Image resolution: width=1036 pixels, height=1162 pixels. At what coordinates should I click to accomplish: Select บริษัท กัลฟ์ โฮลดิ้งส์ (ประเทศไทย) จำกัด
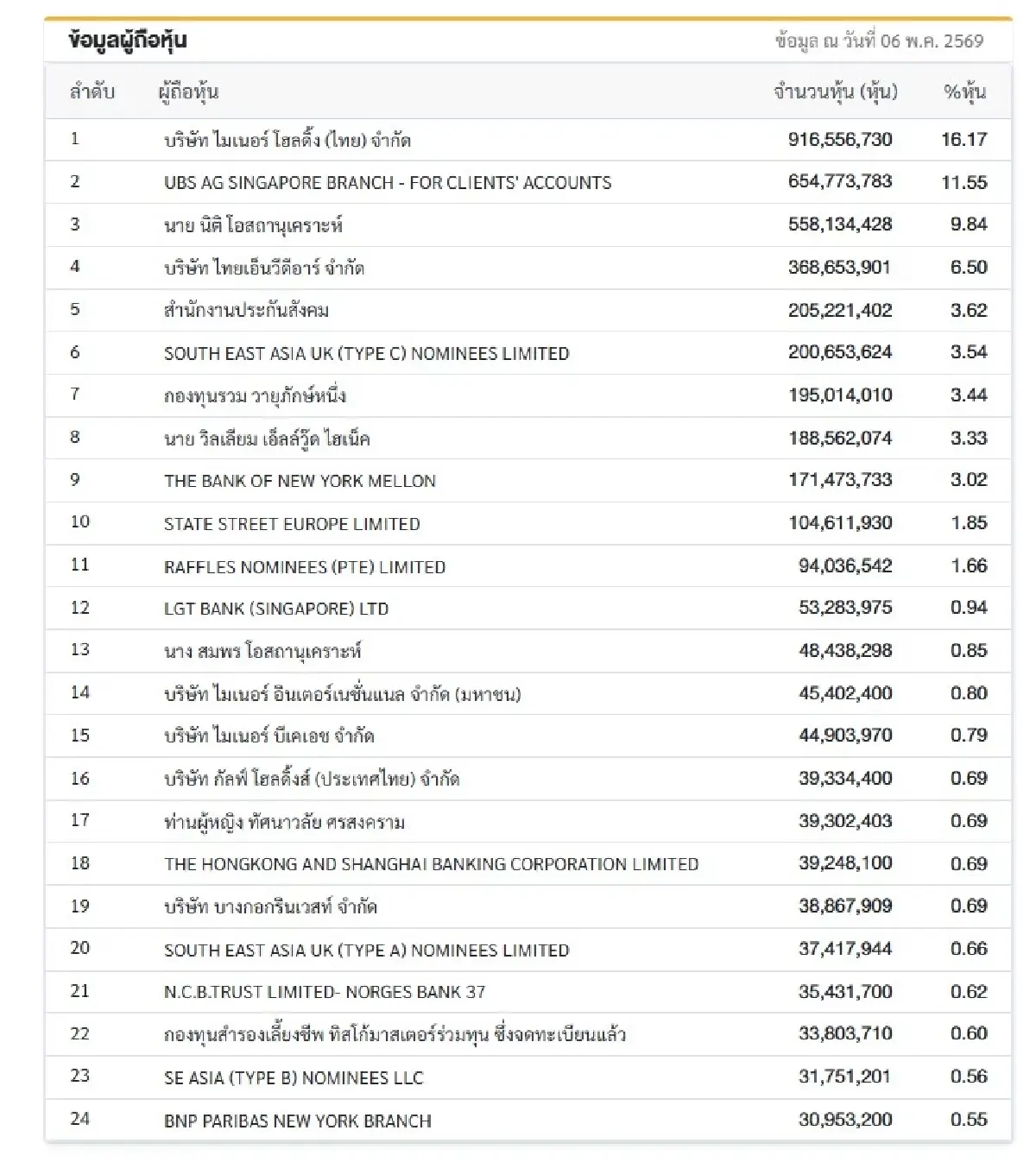pos(312,780)
